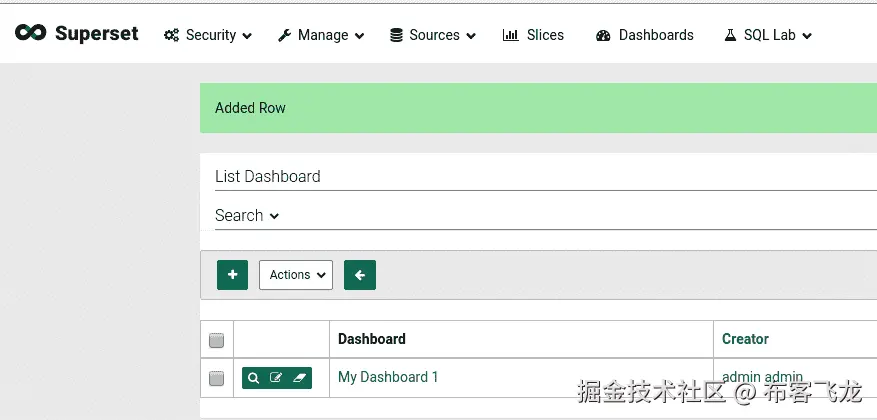Click the magnifier show-record icon
The height and width of the screenshot is (420, 877).
point(254,378)
